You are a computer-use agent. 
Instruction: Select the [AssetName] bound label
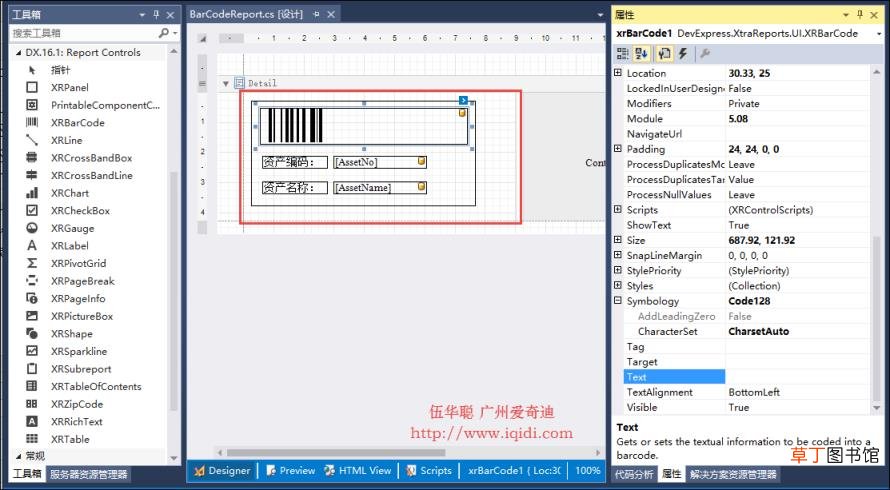point(380,187)
